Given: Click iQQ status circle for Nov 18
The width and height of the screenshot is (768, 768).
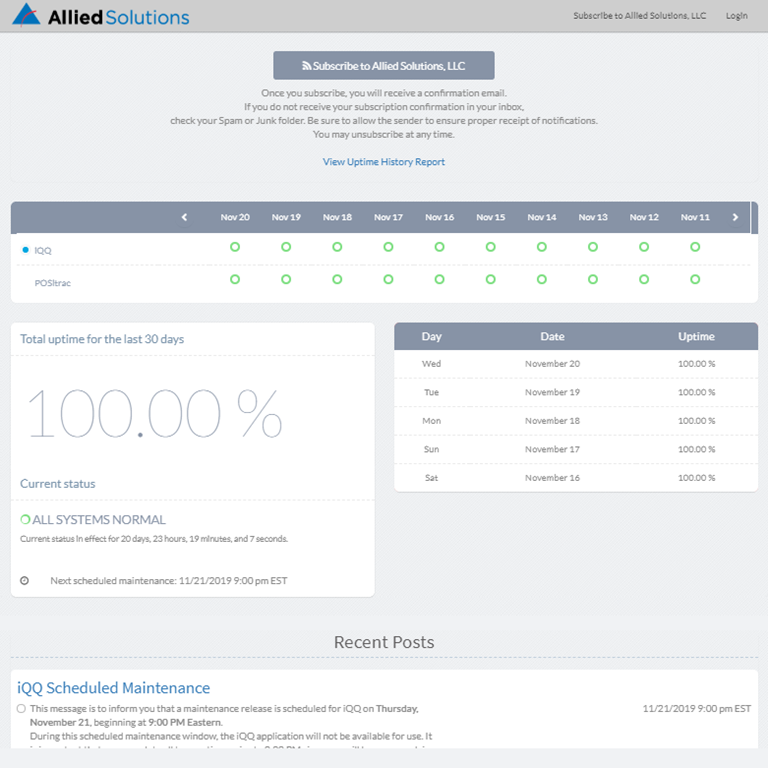Looking at the screenshot, I should [337, 247].
